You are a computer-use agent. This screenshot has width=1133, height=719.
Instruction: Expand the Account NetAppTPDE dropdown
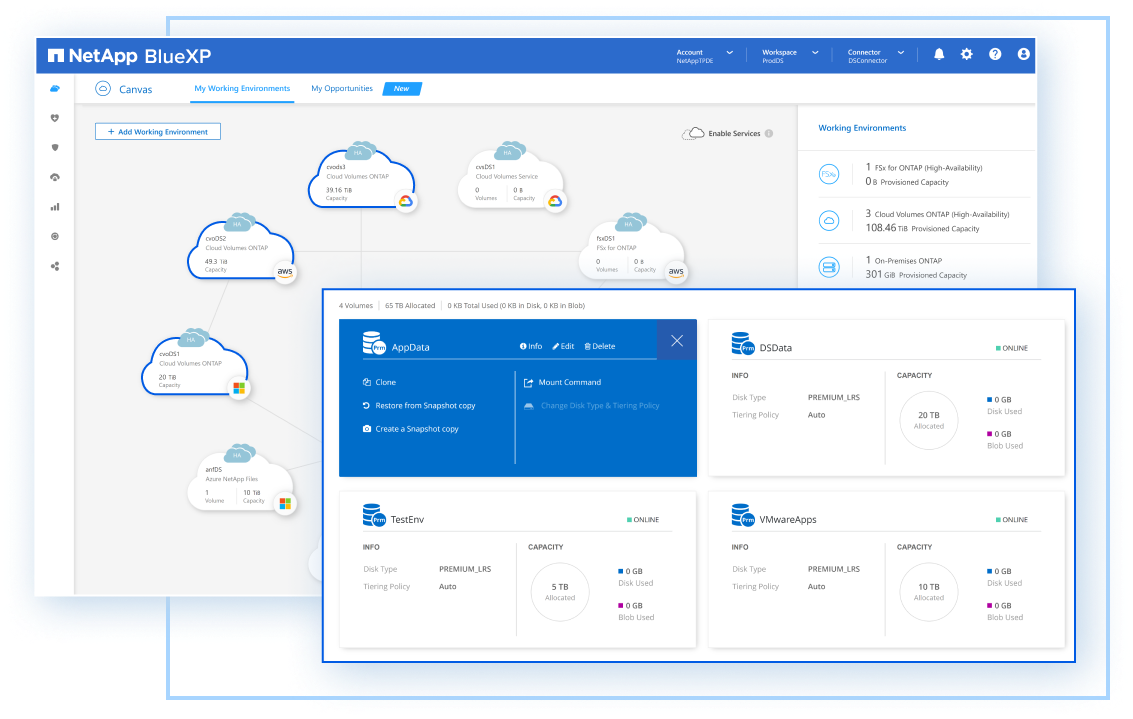(729, 52)
